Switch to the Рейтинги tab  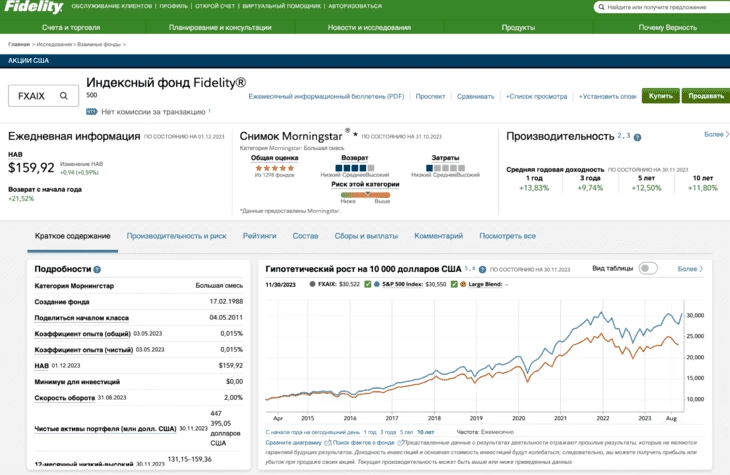(259, 236)
